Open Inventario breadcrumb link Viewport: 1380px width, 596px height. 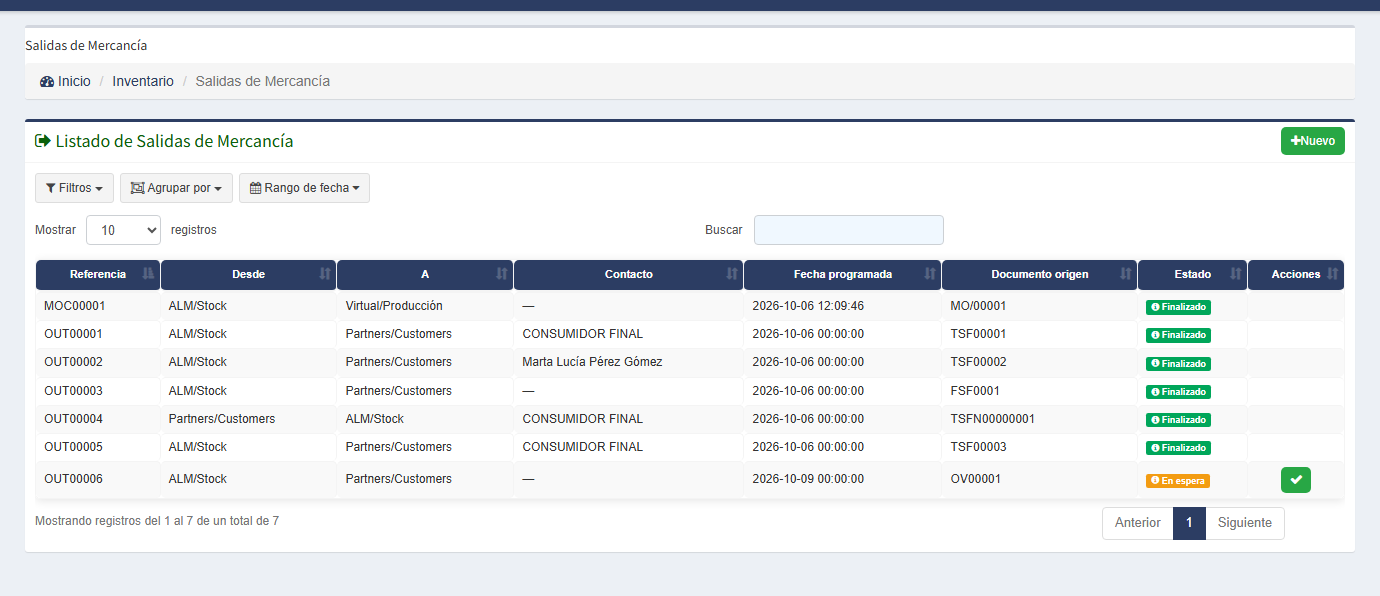tap(143, 81)
